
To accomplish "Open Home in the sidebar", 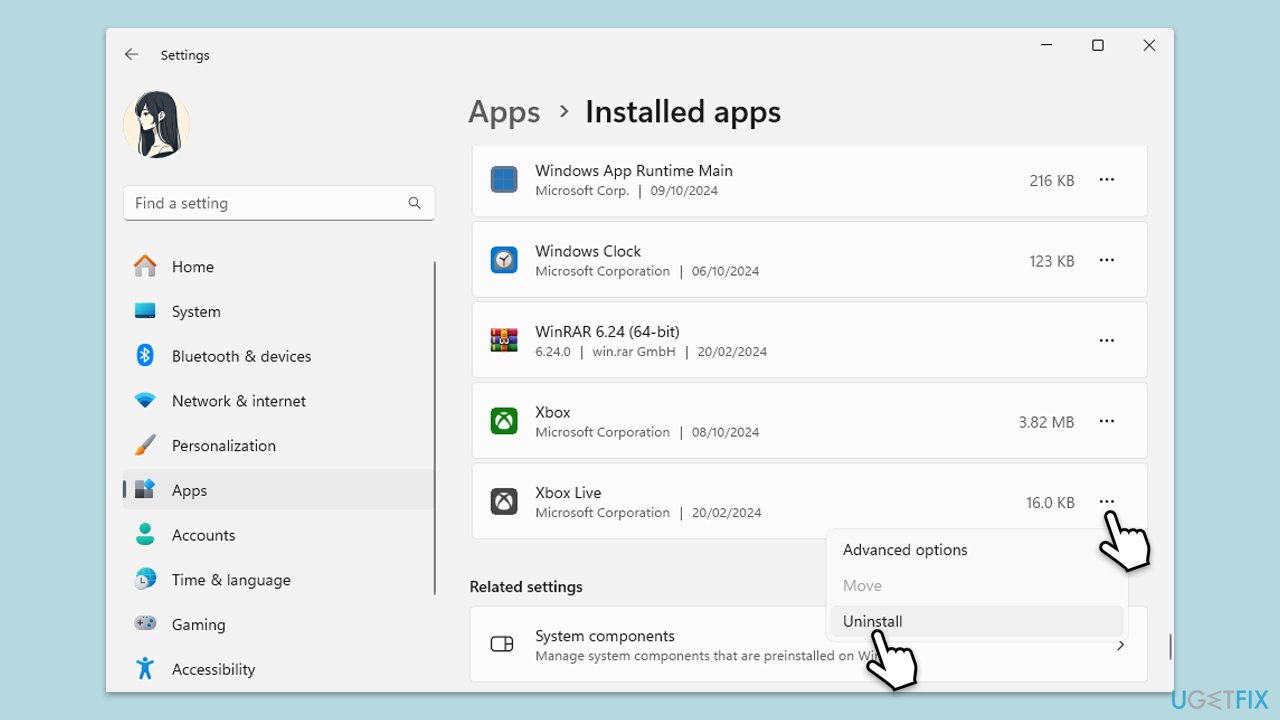I will tap(279, 267).
